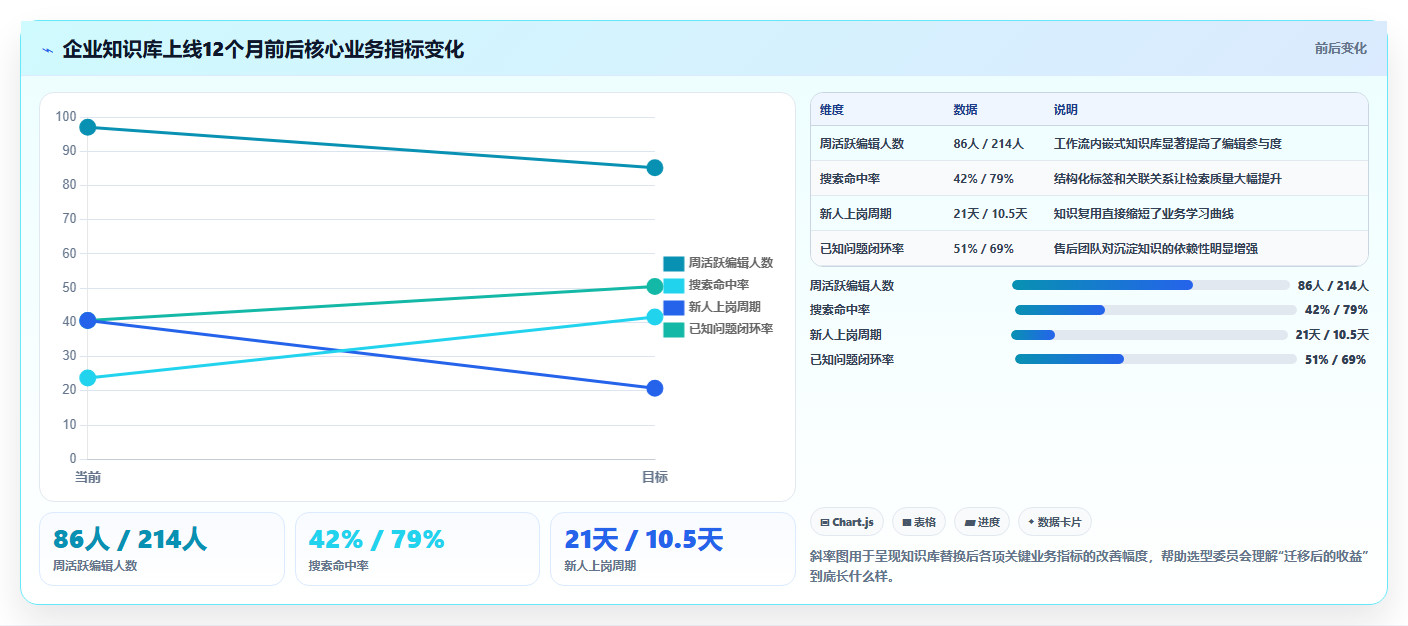Screen dimensions: 1408x626
Task: Select the blue data point near 40 at 当前
Action: coord(87,320)
